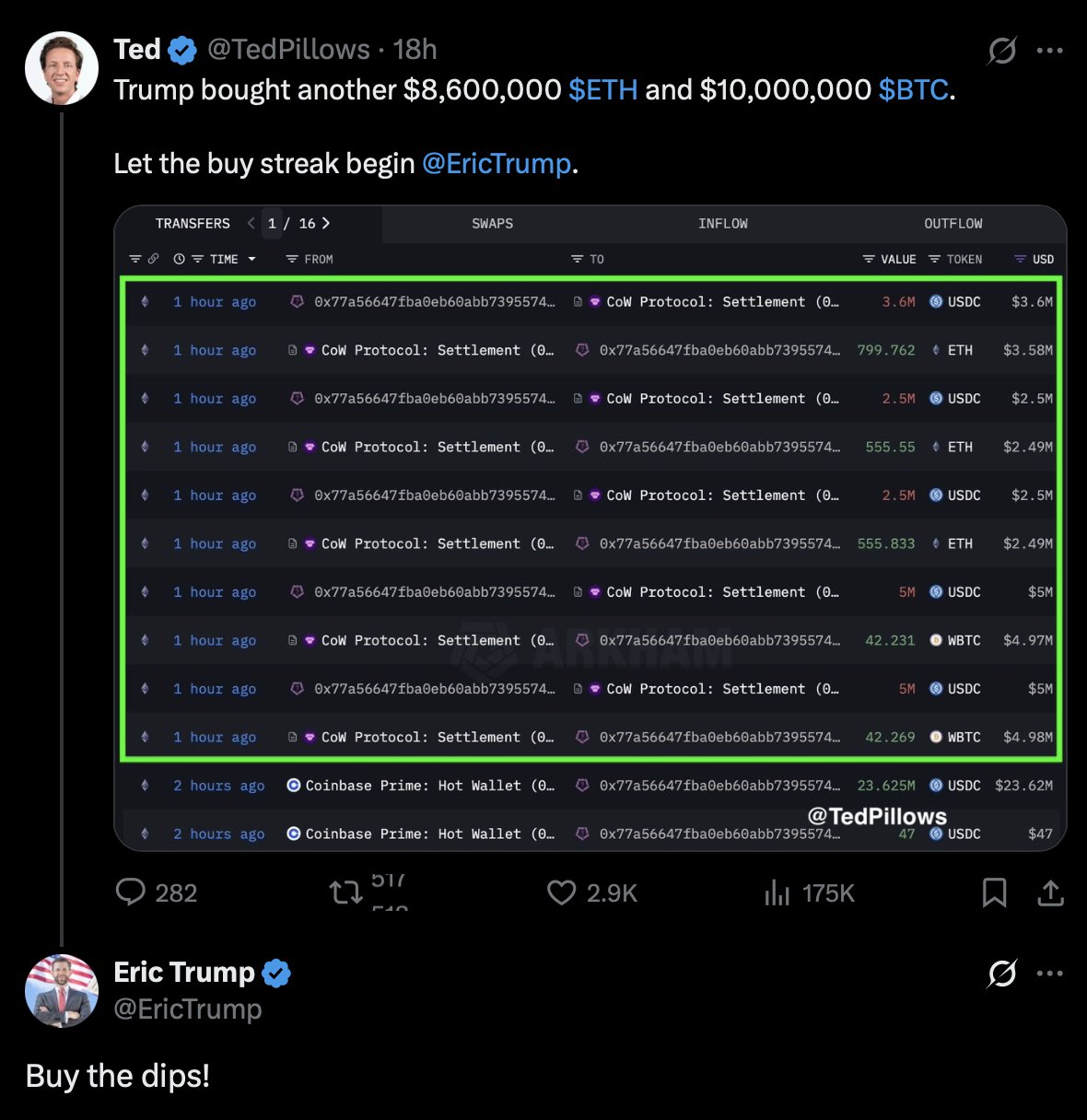
Task: Open the $BTC cashtag link
Action: [x=913, y=89]
